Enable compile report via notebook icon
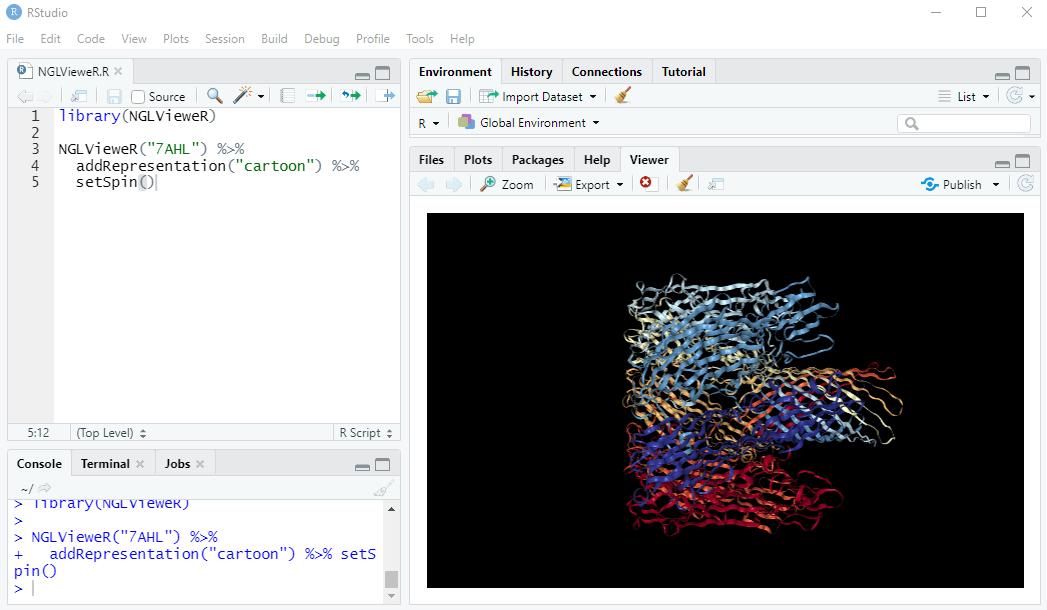This screenshot has width=1047, height=610. click(x=287, y=96)
